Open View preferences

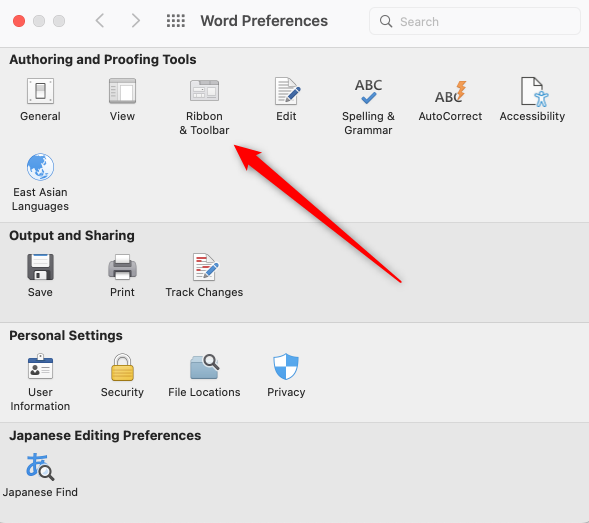pos(122,100)
